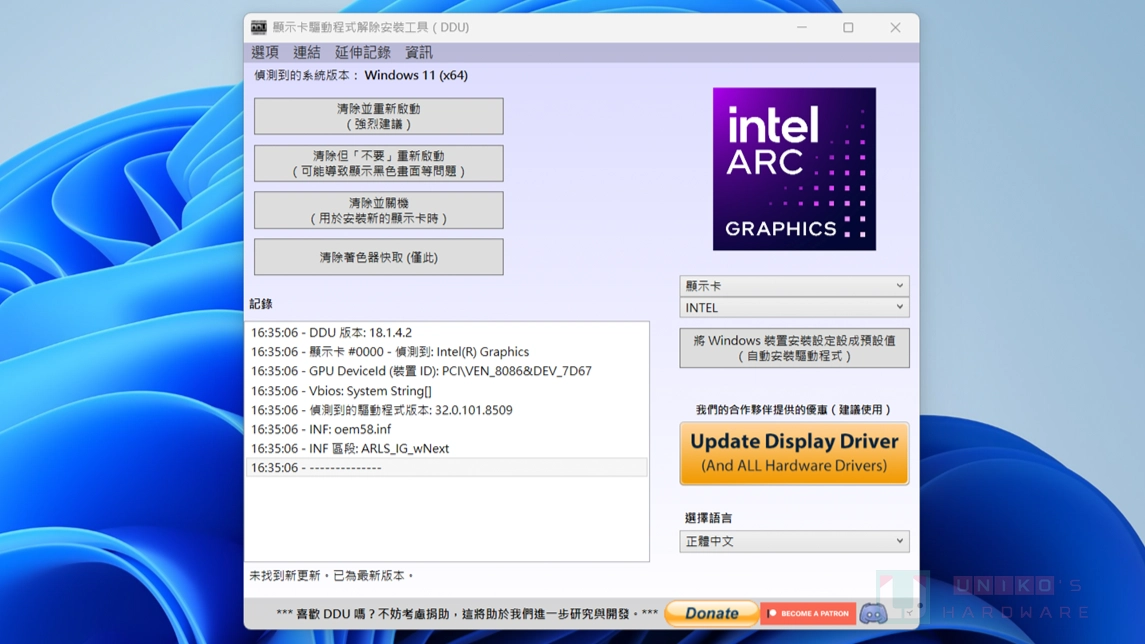This screenshot has width=1145, height=644.
Task: Select log row INF: oem58.inf
Action: point(447,429)
